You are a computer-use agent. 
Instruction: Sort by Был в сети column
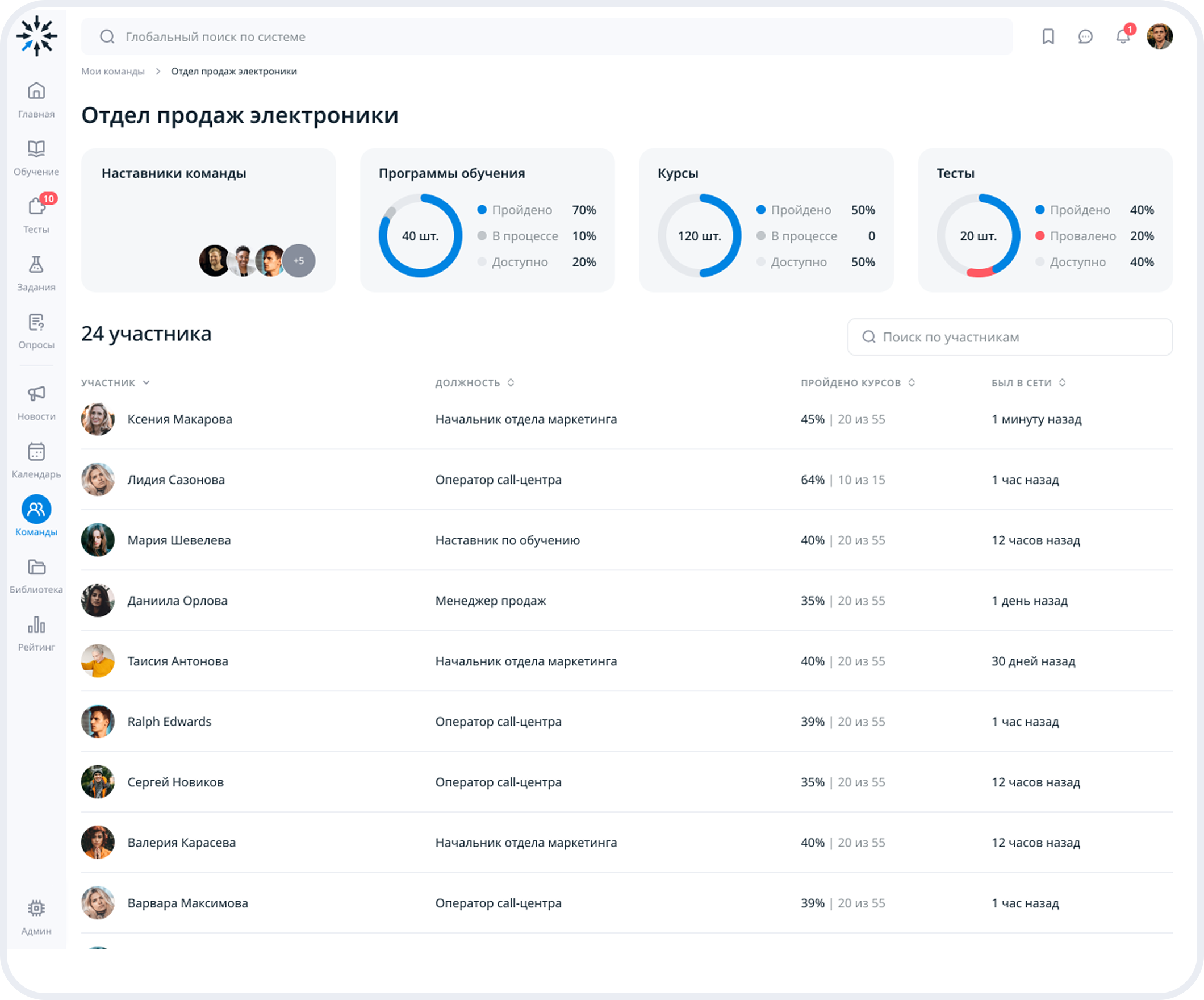click(x=1062, y=383)
